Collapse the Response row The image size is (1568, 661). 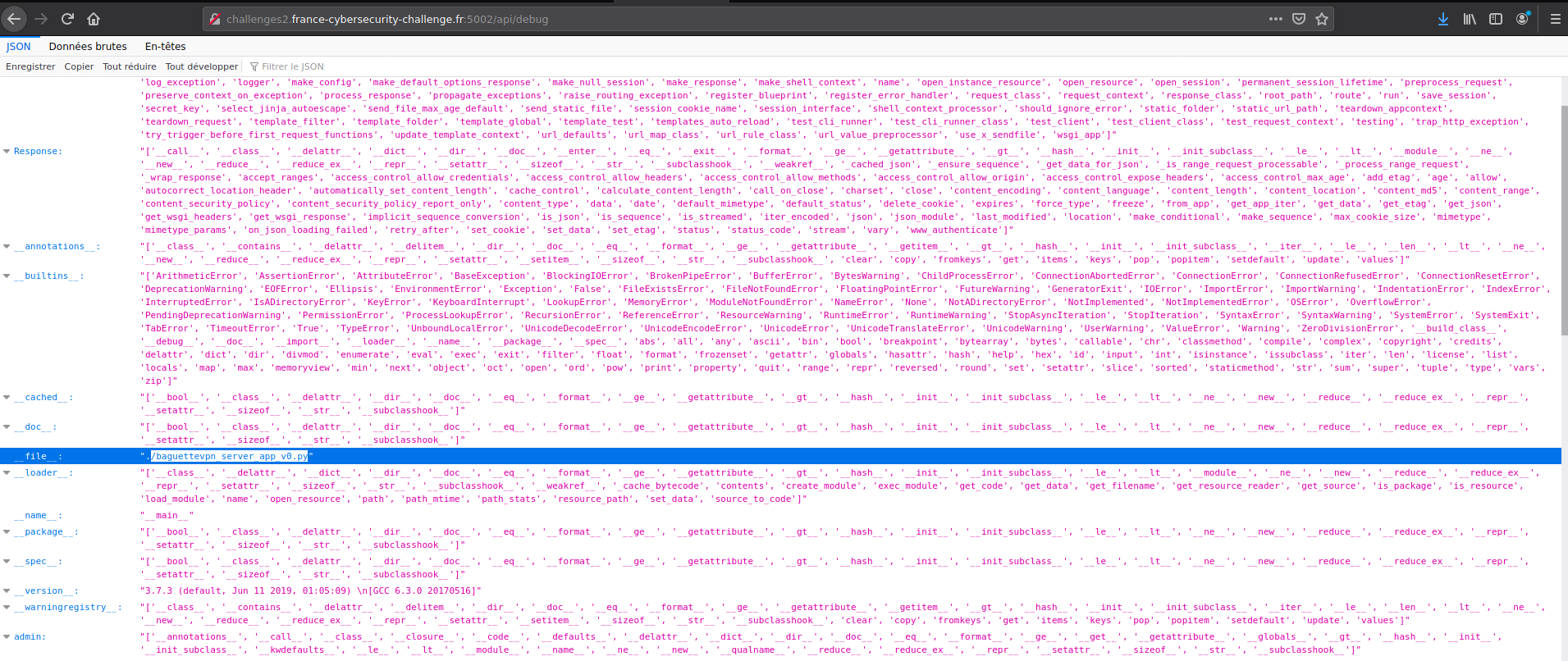pyautogui.click(x=7, y=152)
